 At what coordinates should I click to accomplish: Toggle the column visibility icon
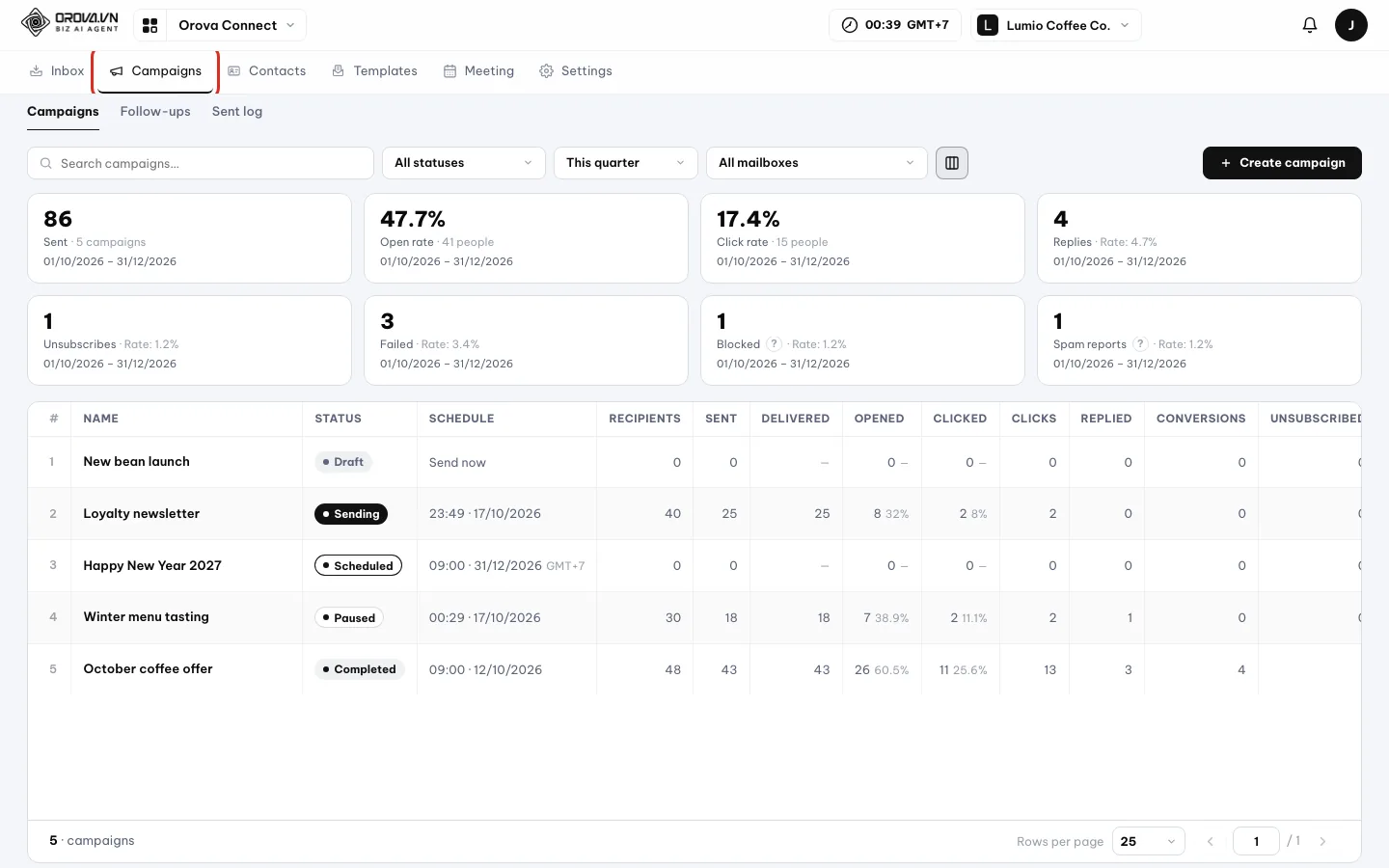point(952,163)
